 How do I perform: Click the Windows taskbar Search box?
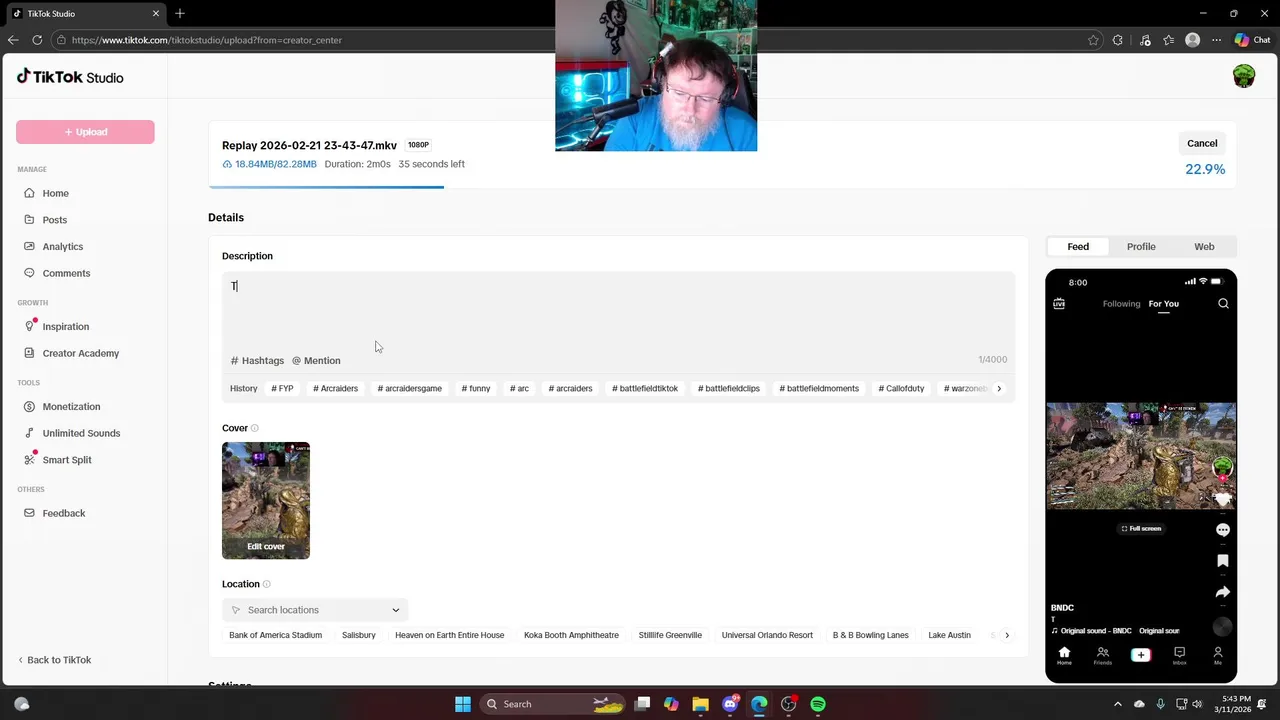553,704
